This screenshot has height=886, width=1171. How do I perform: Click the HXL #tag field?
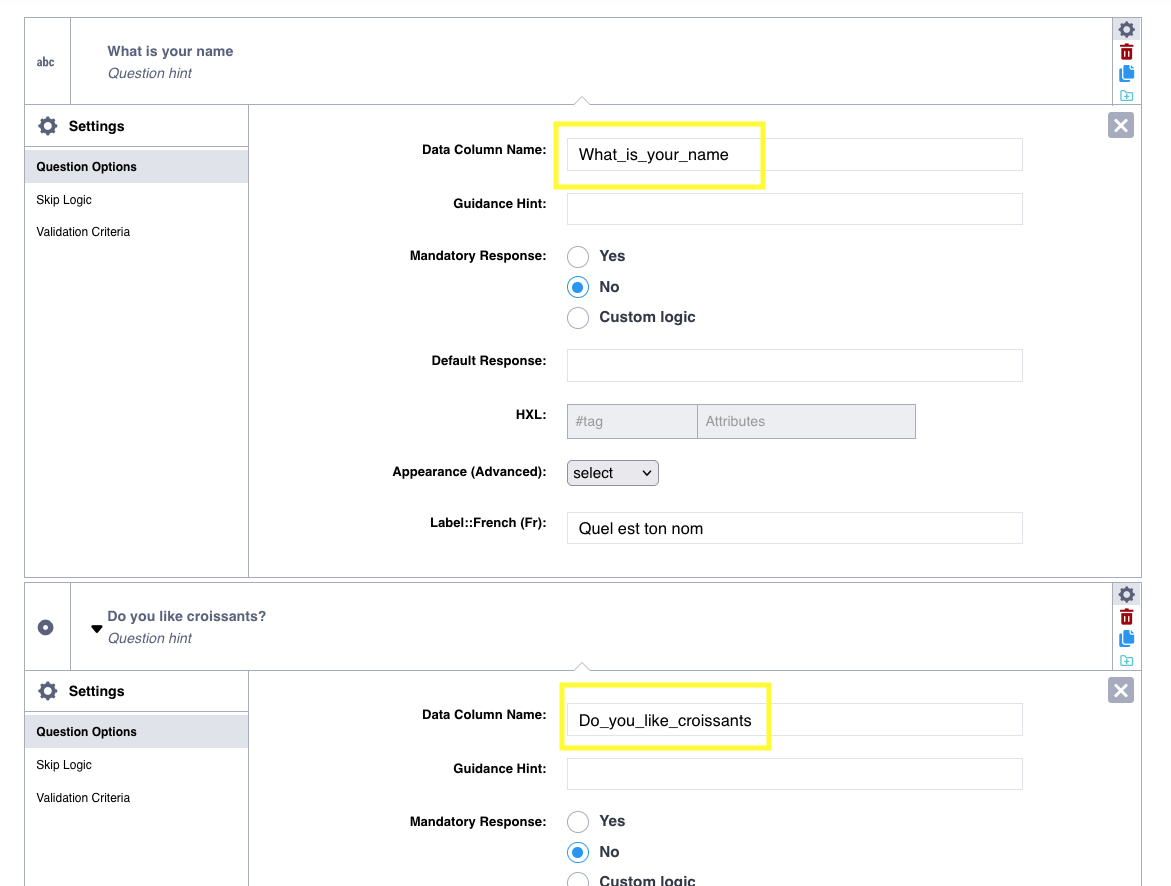coord(631,422)
